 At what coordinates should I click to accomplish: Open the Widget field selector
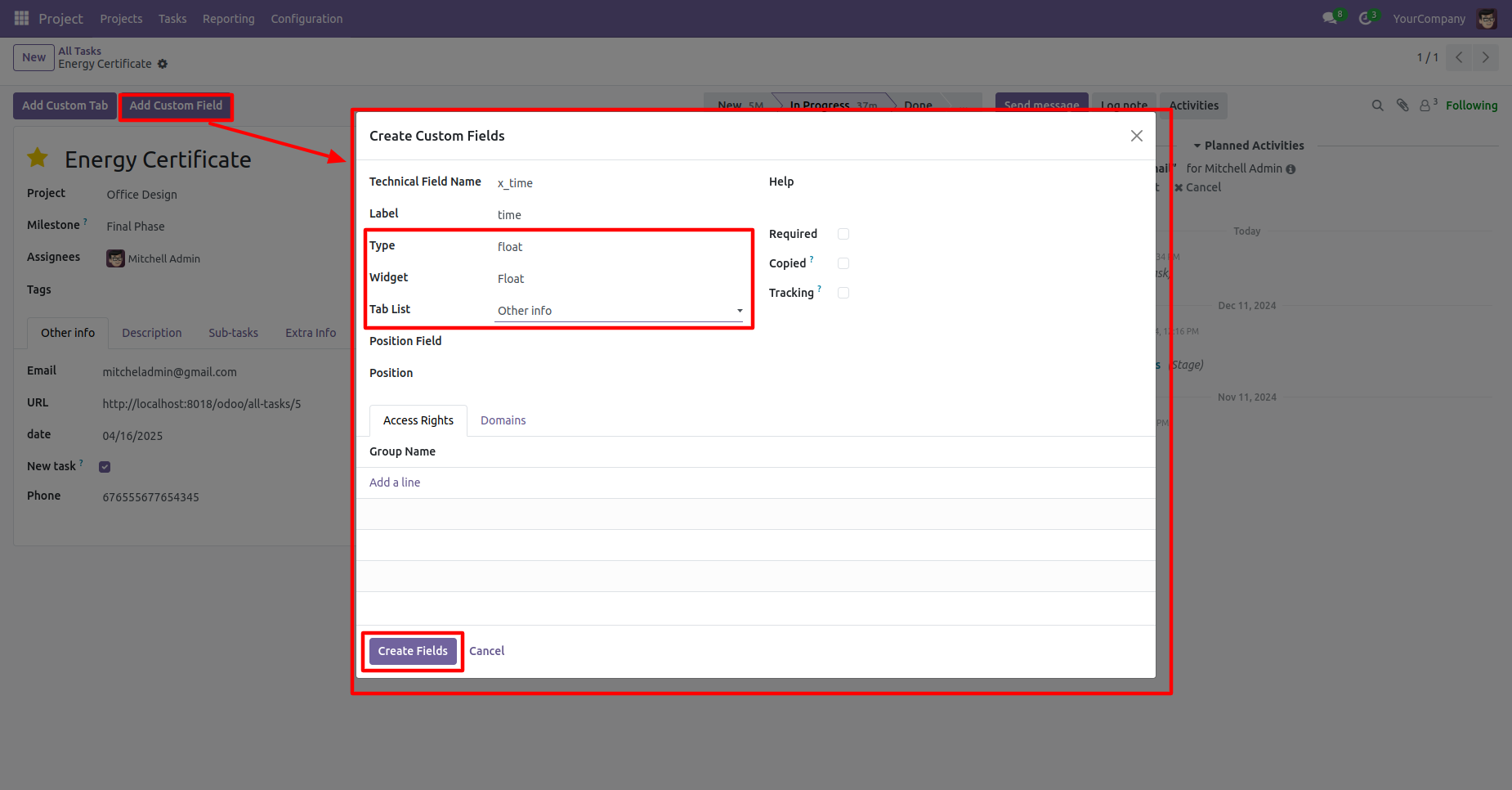[619, 279]
